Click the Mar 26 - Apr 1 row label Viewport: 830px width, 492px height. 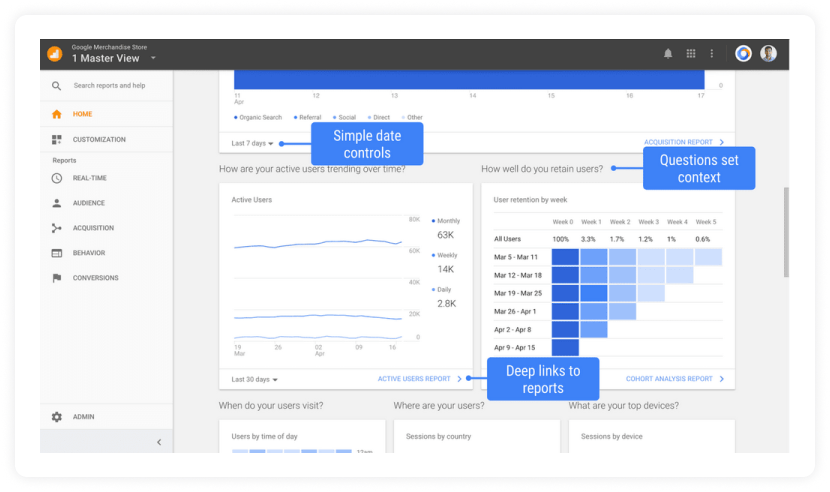tap(515, 311)
